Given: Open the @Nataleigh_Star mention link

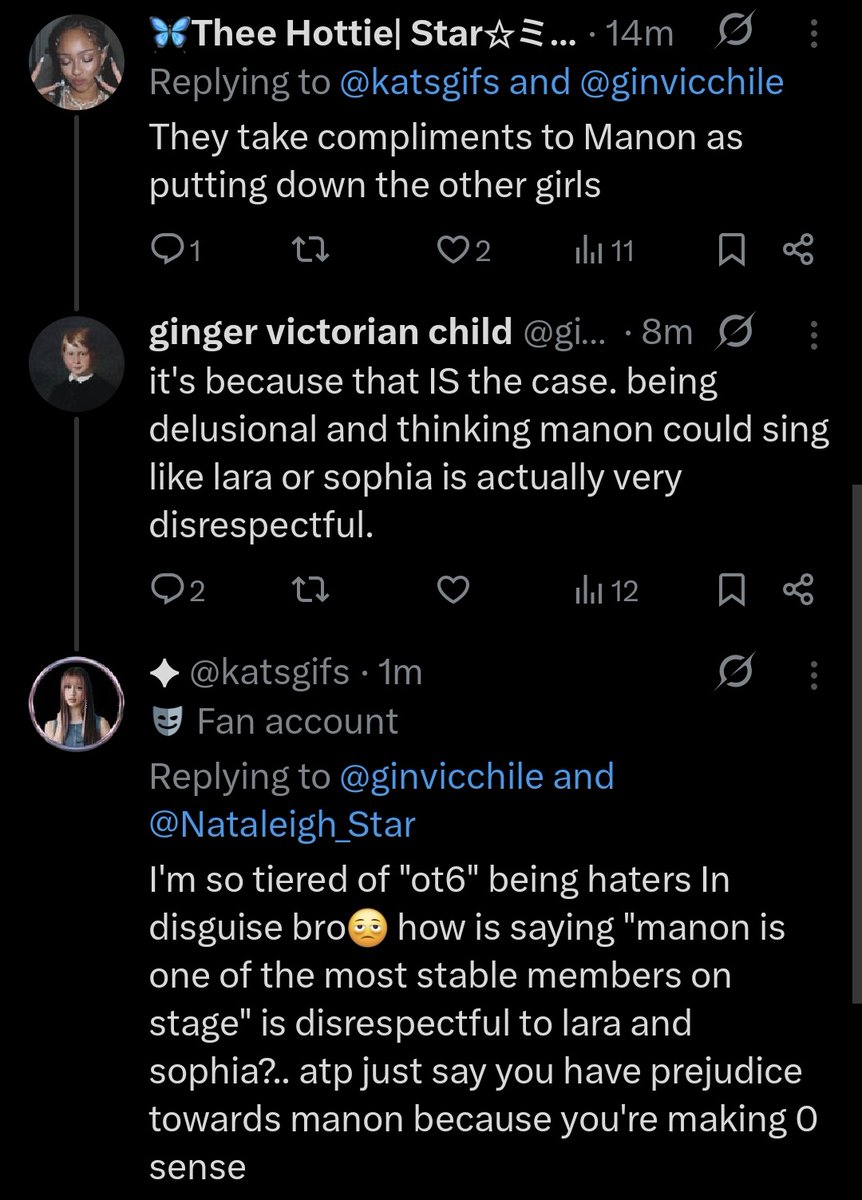Looking at the screenshot, I should click(x=282, y=825).
